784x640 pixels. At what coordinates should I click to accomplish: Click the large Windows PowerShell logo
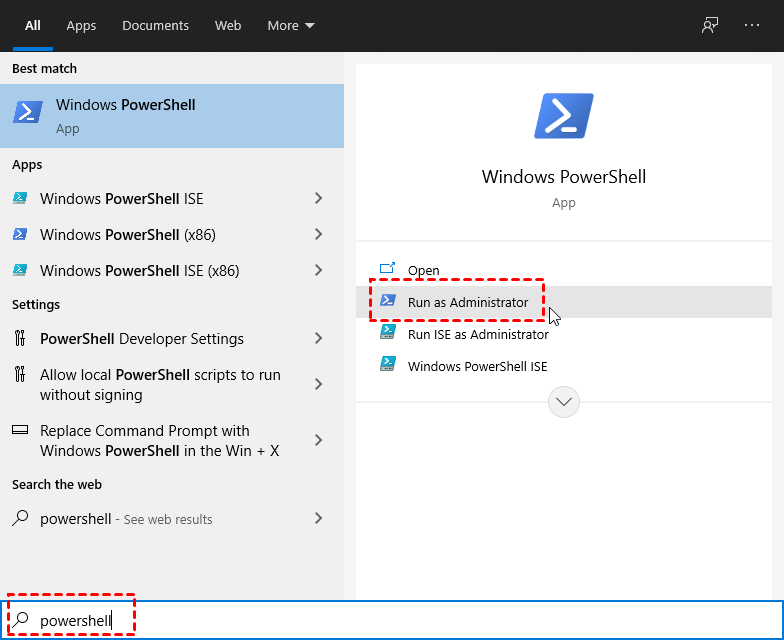(x=564, y=116)
